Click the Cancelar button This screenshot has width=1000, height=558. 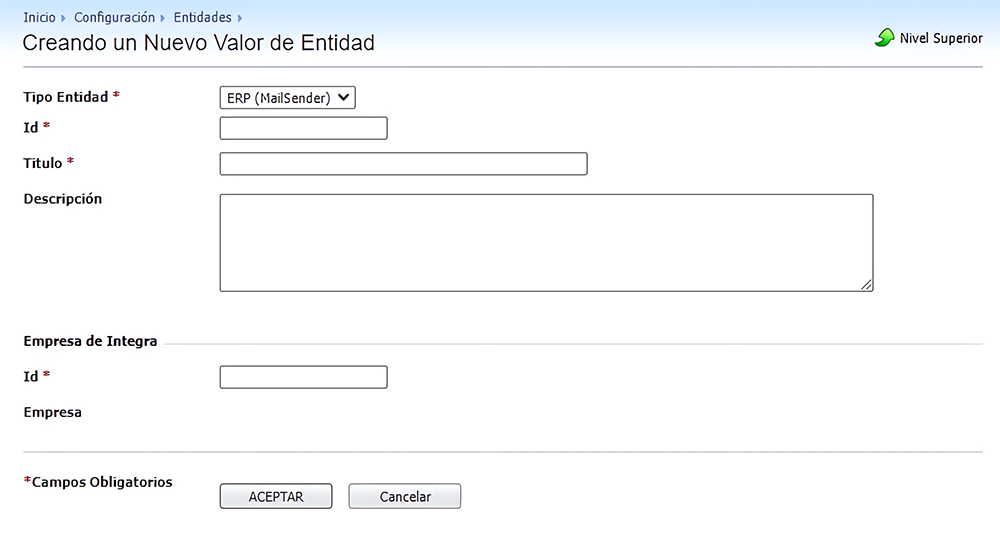[405, 497]
